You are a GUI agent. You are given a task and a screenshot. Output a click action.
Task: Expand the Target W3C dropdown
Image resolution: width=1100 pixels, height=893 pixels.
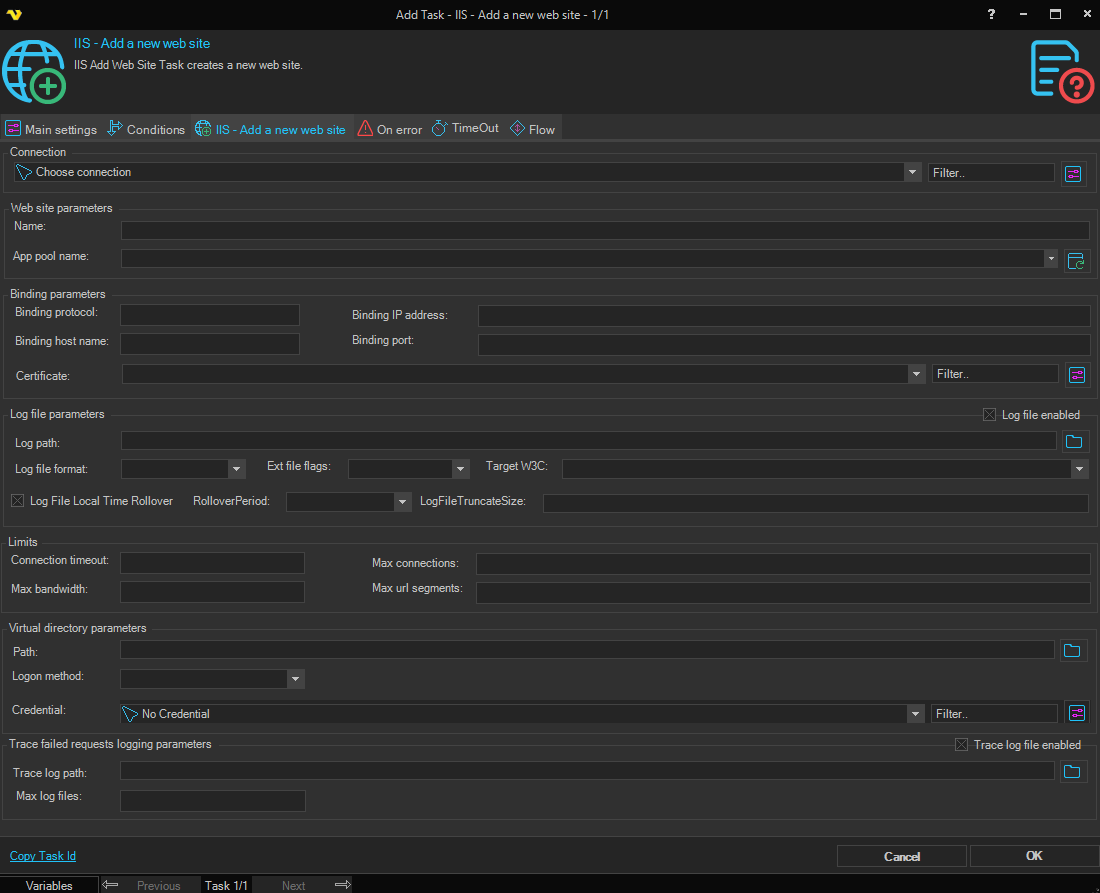(x=1079, y=469)
